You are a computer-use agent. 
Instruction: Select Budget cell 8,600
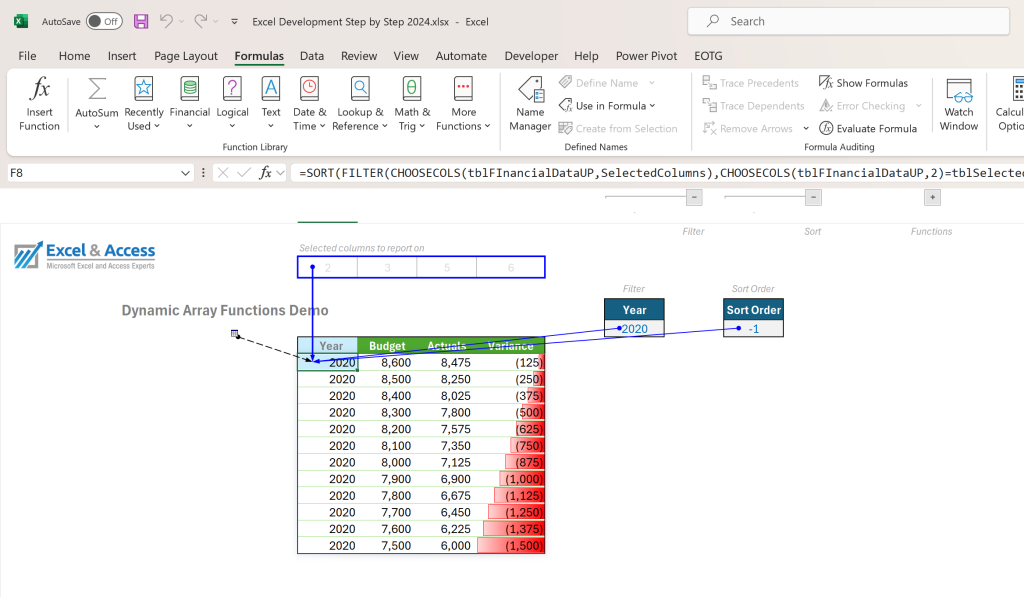click(387, 363)
